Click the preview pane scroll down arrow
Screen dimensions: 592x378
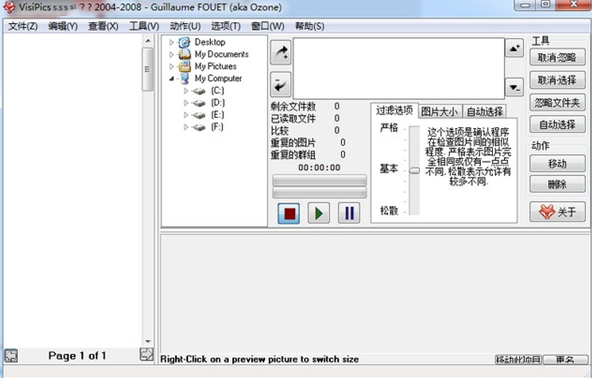pos(148,341)
